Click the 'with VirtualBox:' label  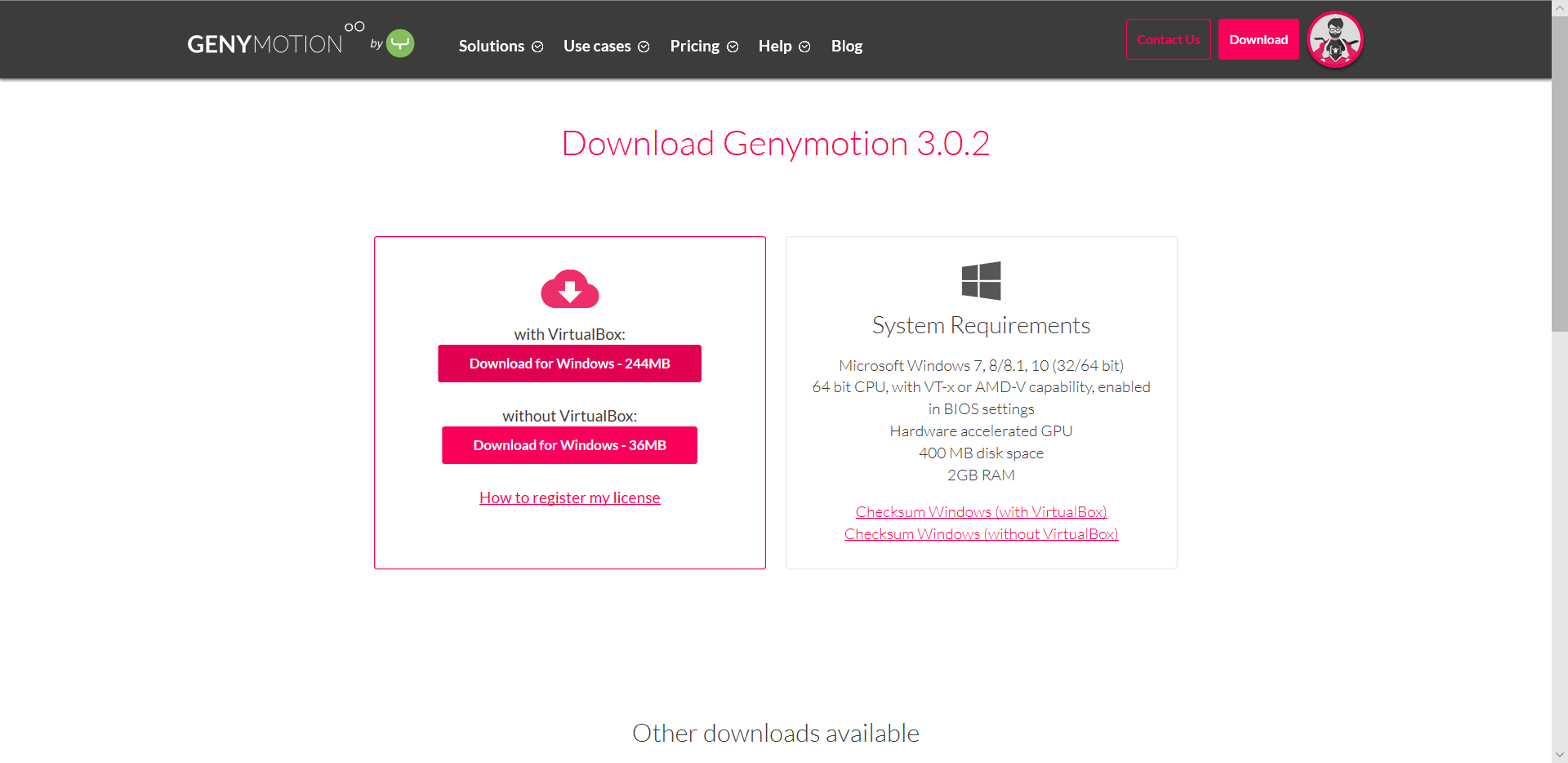(570, 334)
